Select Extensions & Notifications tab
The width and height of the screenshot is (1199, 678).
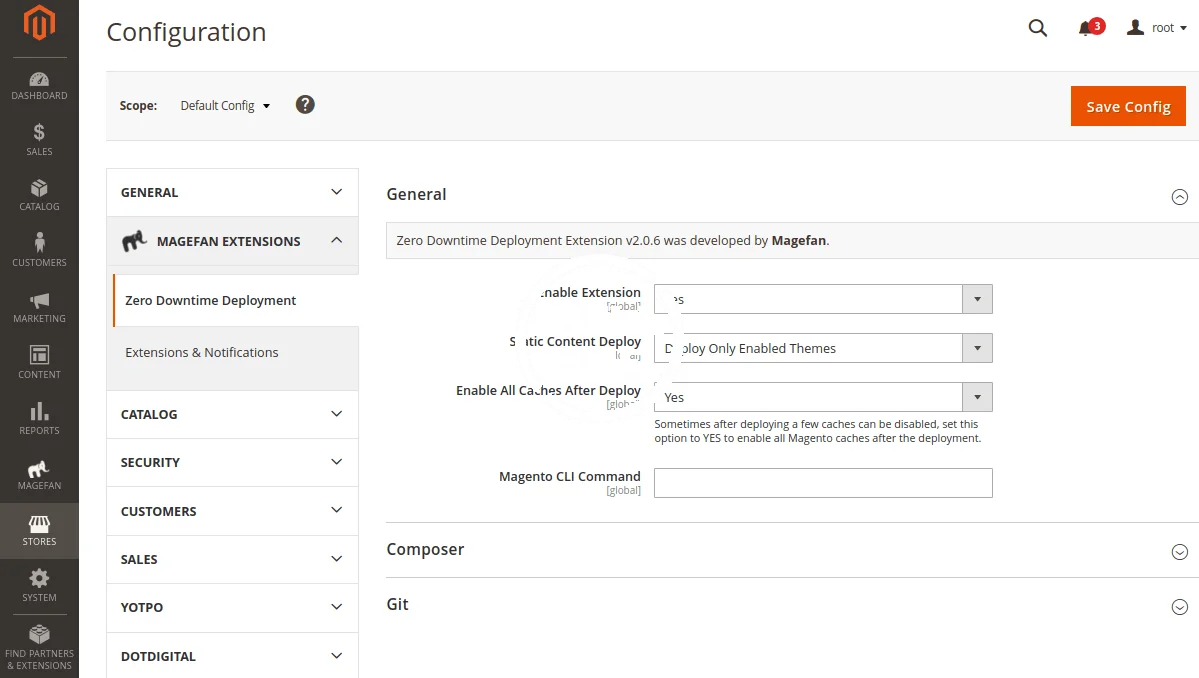coord(202,353)
